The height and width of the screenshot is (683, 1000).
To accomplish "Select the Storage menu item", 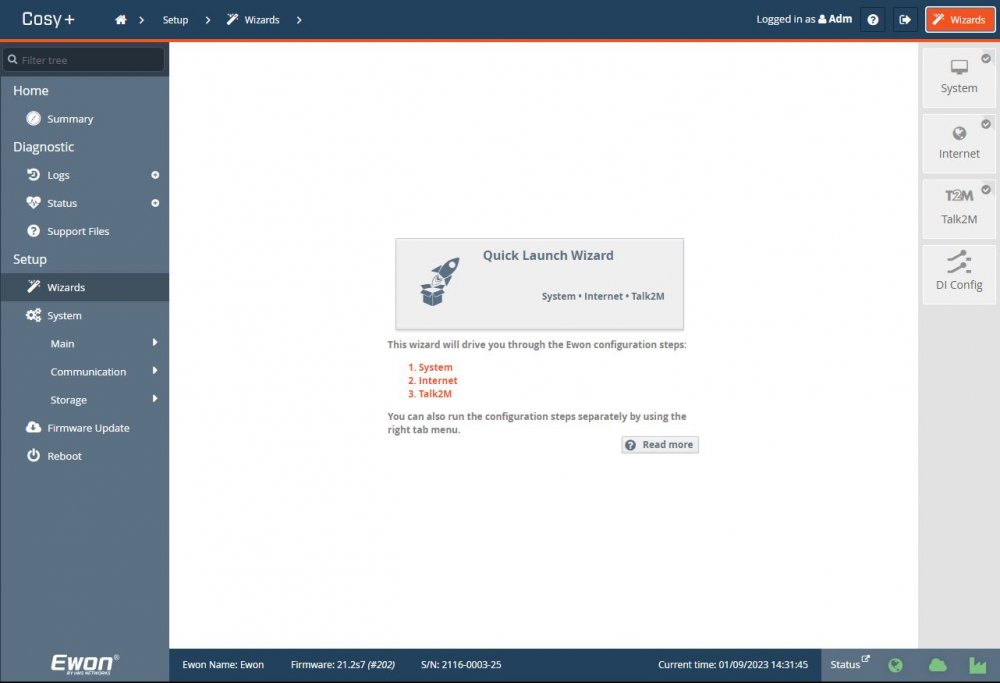I will click(68, 400).
